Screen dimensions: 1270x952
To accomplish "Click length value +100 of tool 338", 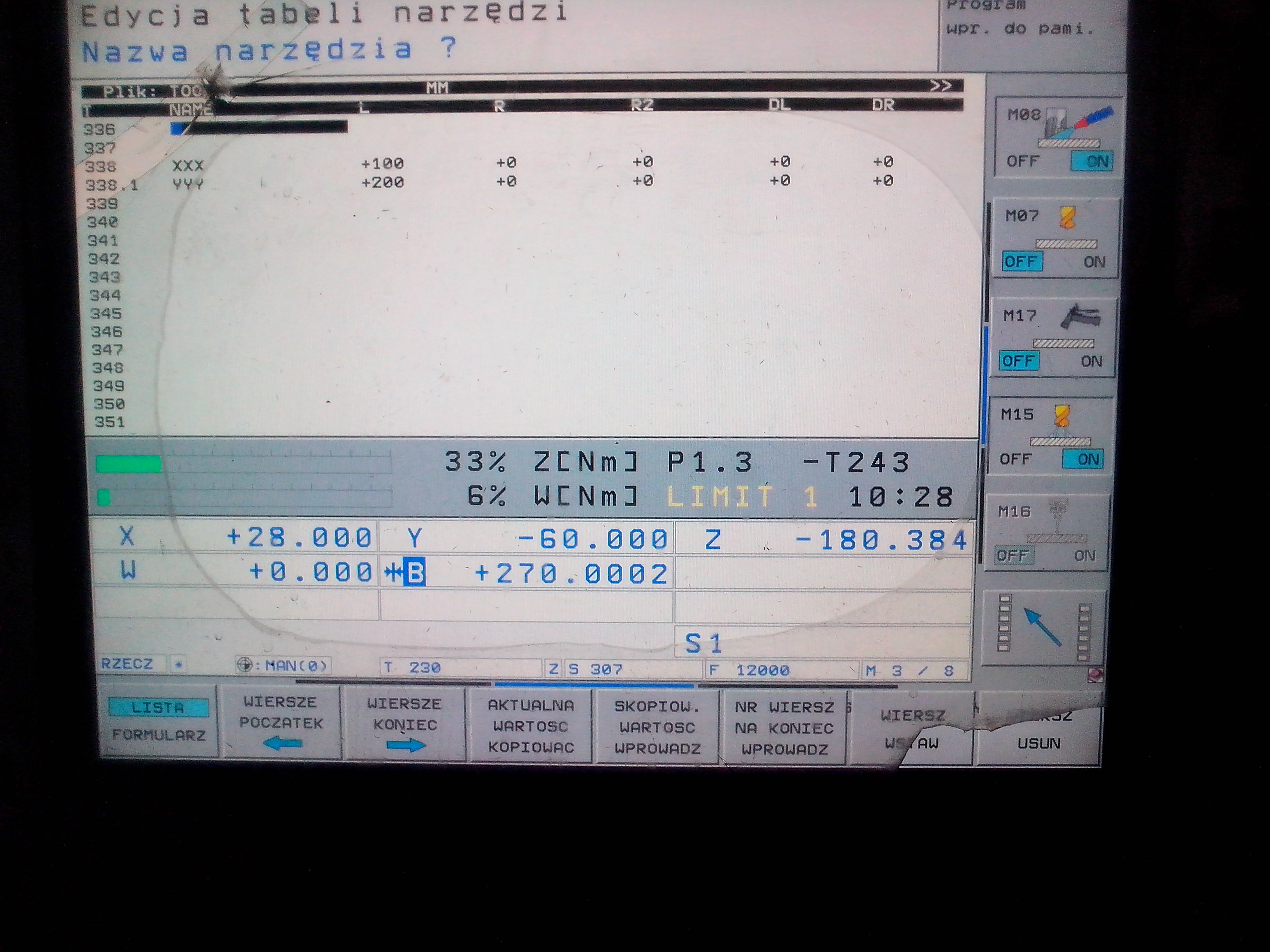I will 382,164.
